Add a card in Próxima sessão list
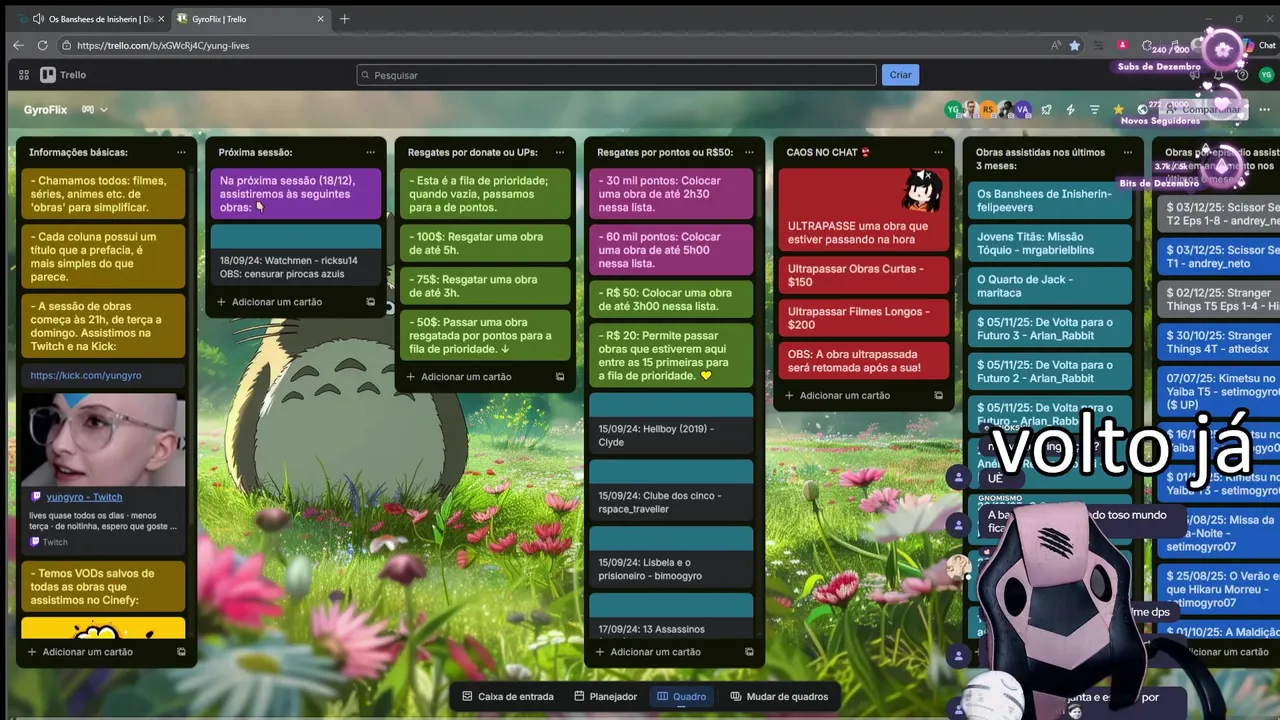1280x720 pixels. [277, 302]
